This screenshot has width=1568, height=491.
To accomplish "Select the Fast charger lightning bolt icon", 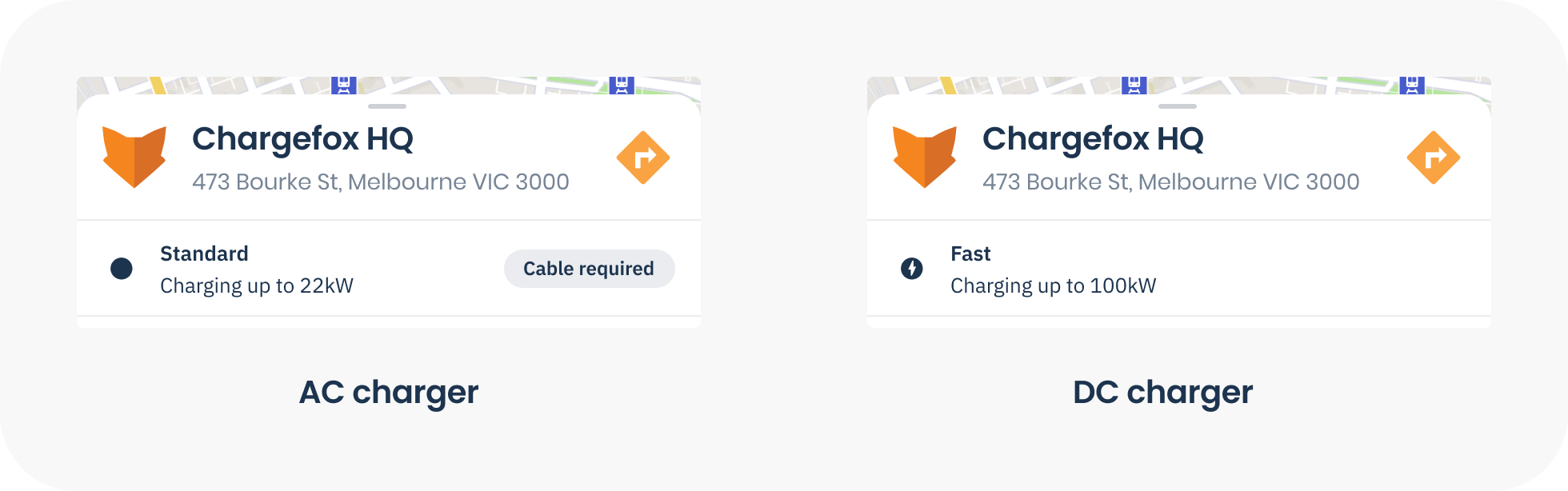I will click(x=912, y=269).
